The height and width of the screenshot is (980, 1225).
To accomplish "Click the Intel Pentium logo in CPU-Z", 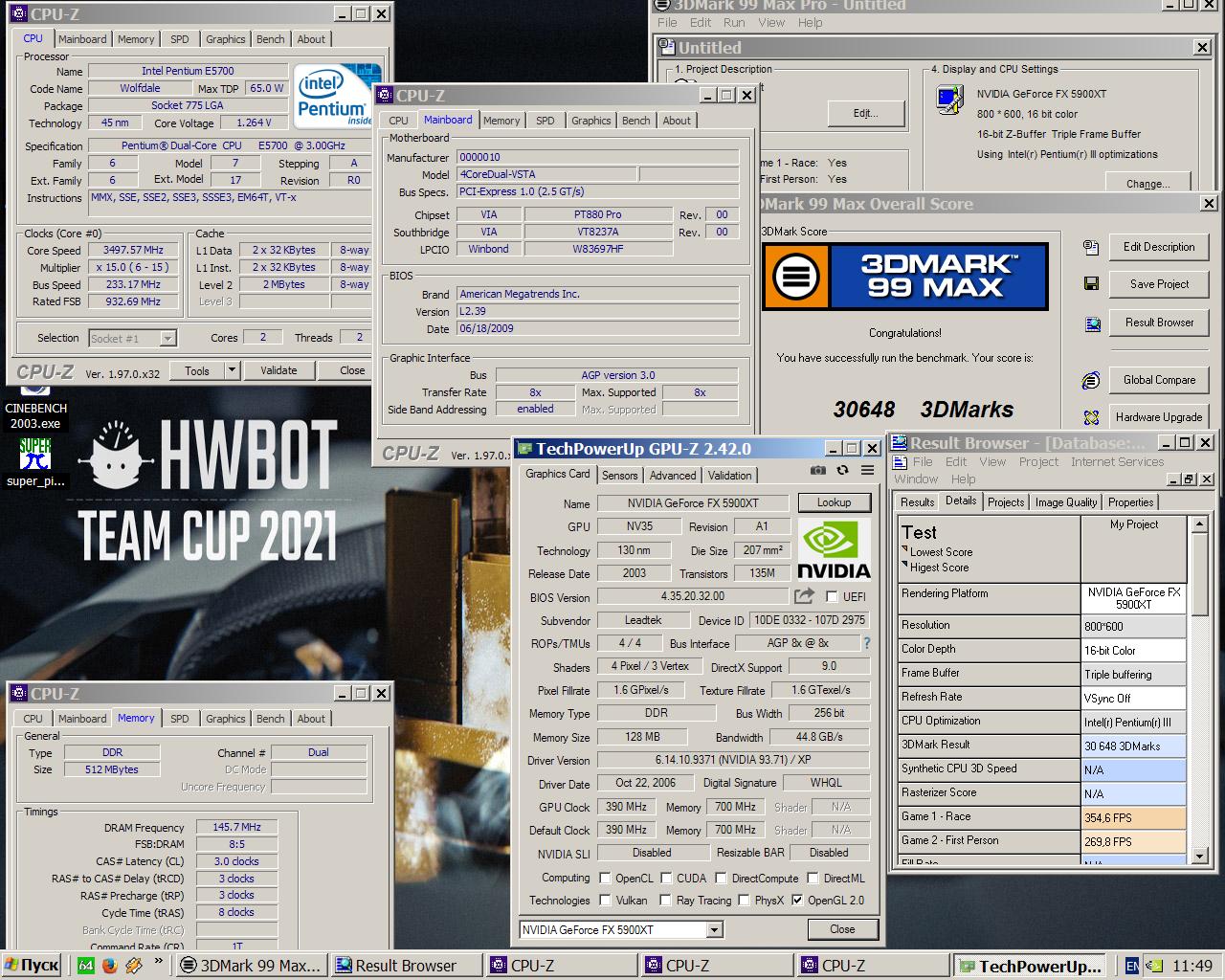I will coord(335,96).
